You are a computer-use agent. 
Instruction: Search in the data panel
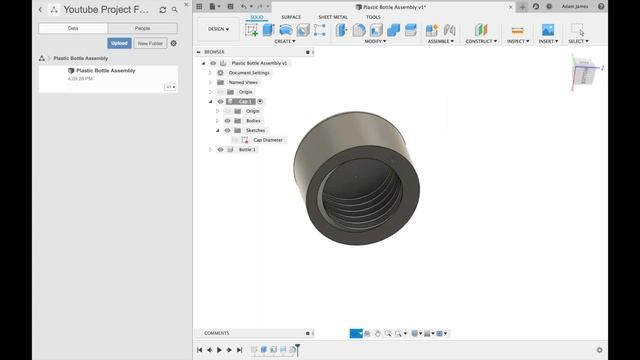[x=175, y=9]
